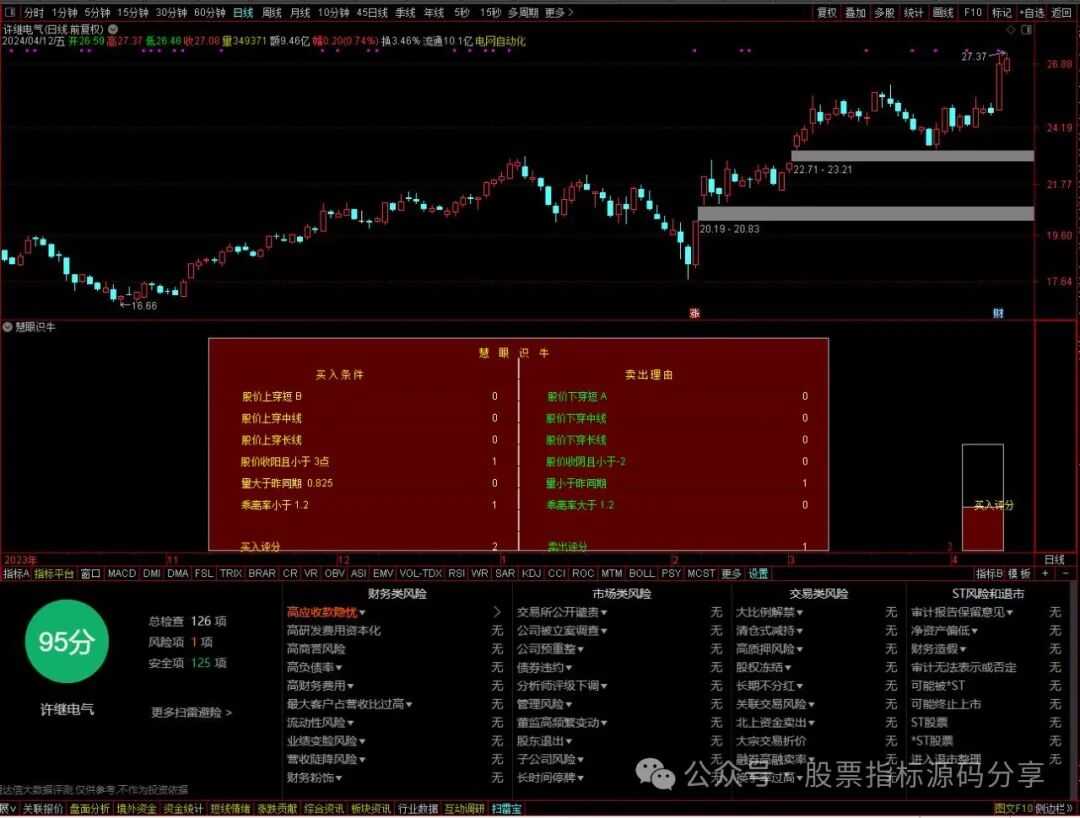The width and height of the screenshot is (1080, 818).
Task: Select the MCST indicator
Action: [x=701, y=573]
